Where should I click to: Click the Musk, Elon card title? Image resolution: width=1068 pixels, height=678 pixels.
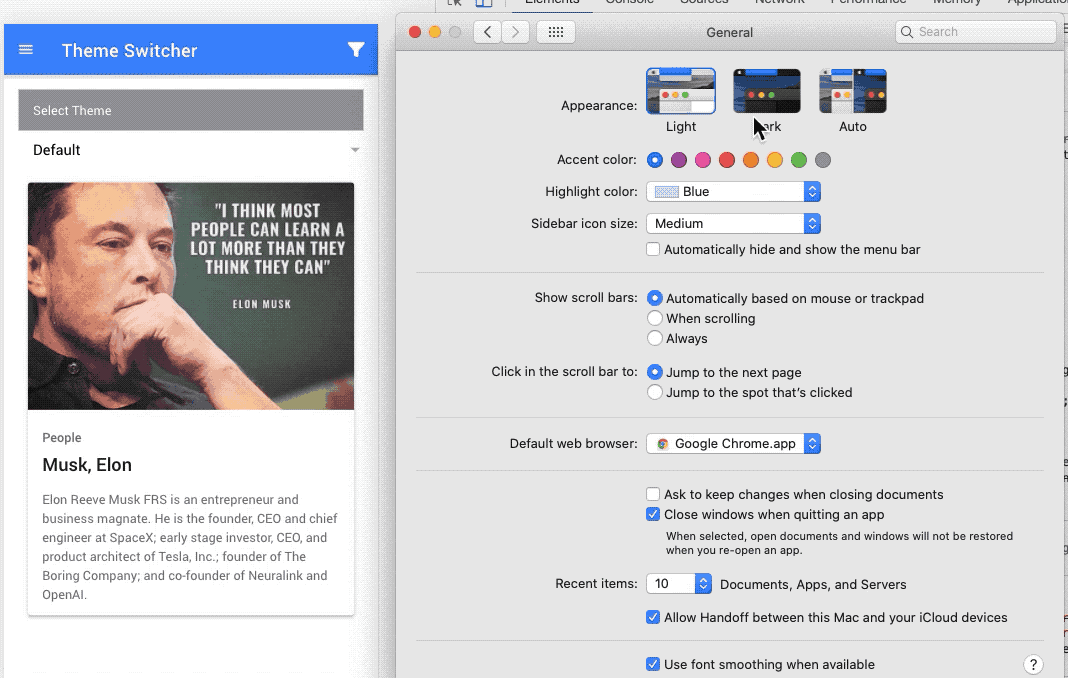pos(87,465)
